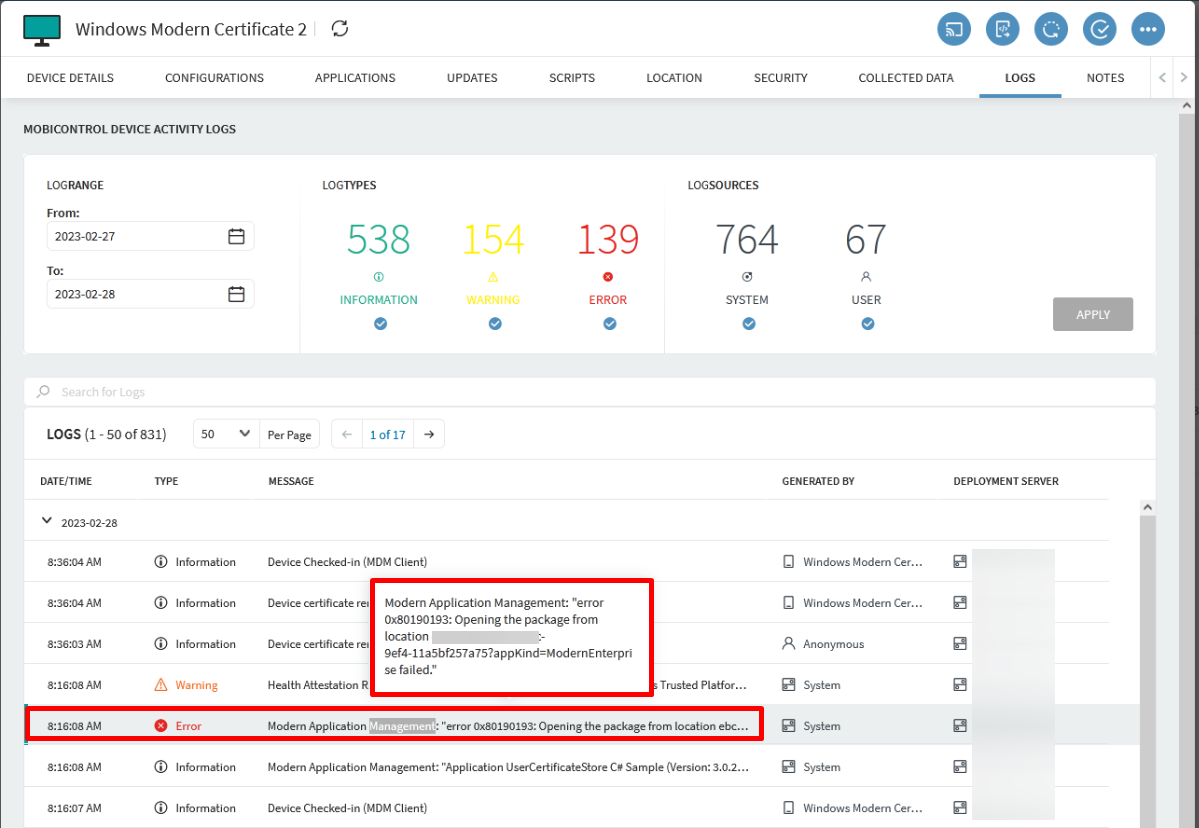Click the 1 of 17 page indicator
Viewport: 1199px width, 828px height.
[x=387, y=434]
